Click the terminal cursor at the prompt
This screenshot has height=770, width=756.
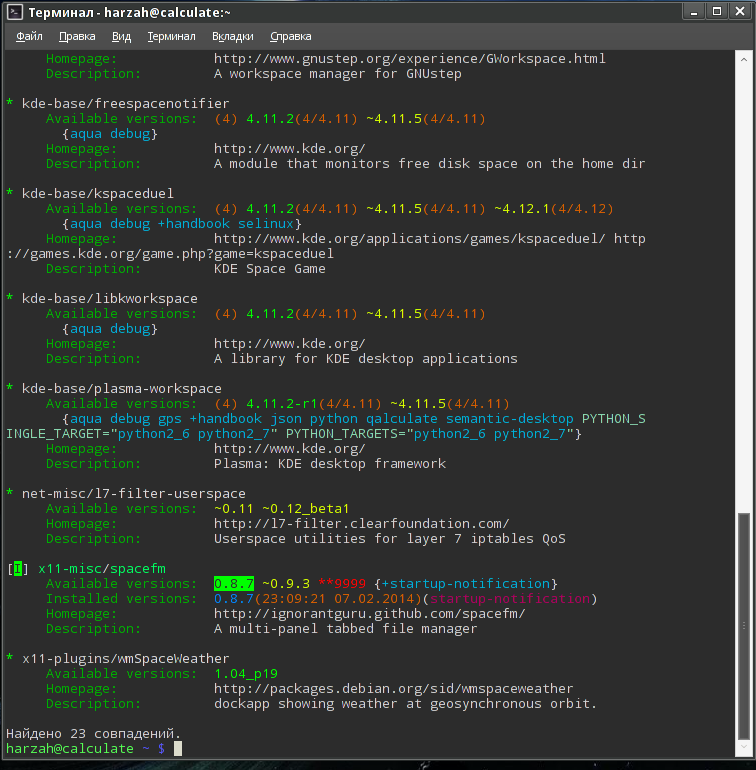pos(178,749)
